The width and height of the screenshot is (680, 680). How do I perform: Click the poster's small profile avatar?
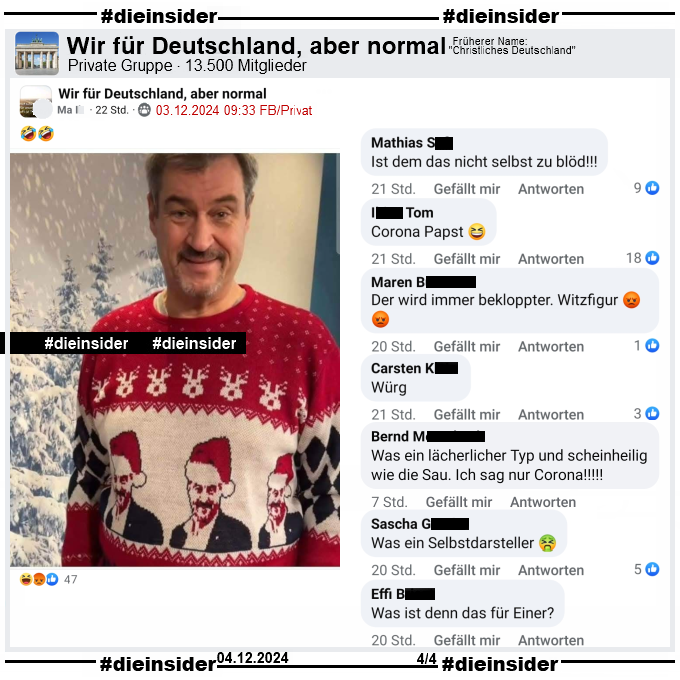point(42,108)
